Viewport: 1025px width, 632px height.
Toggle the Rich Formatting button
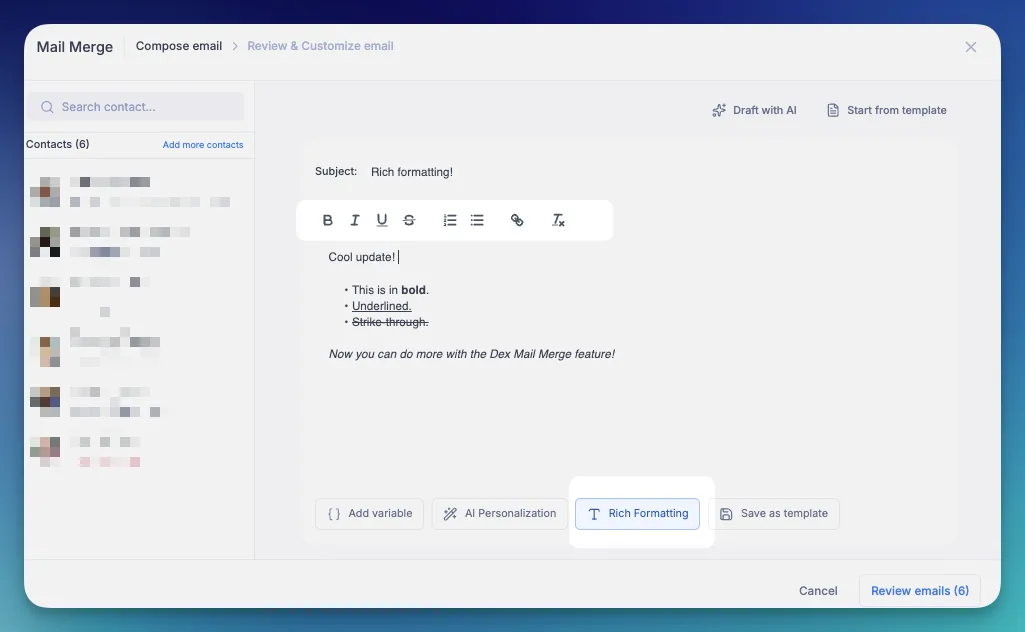coord(637,514)
